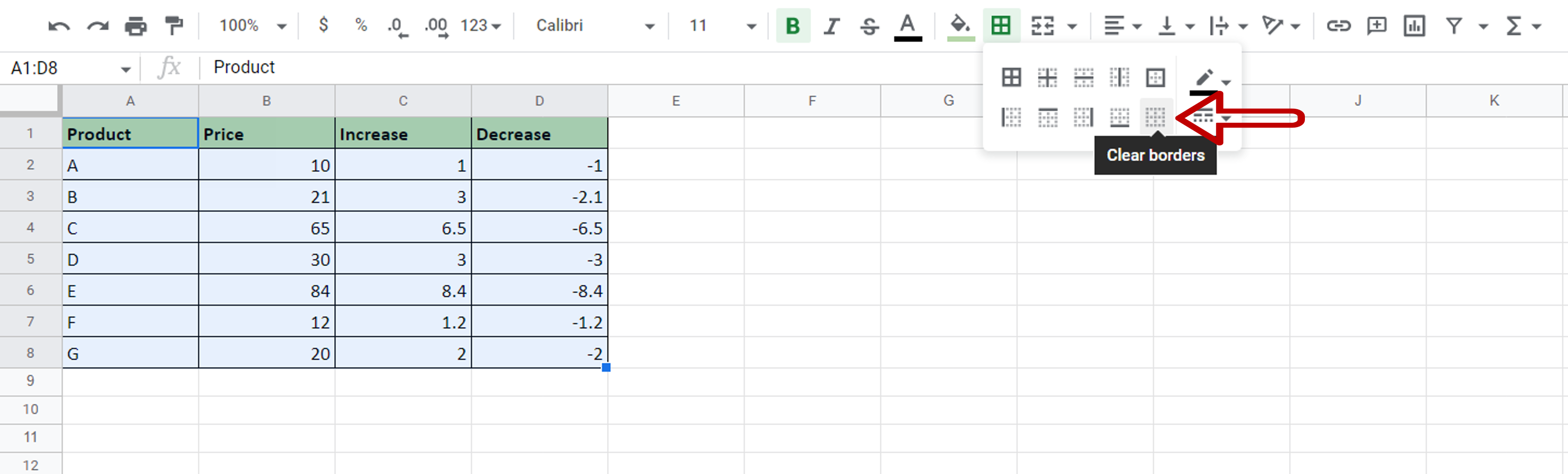
Task: Select column A header
Action: tap(130, 101)
